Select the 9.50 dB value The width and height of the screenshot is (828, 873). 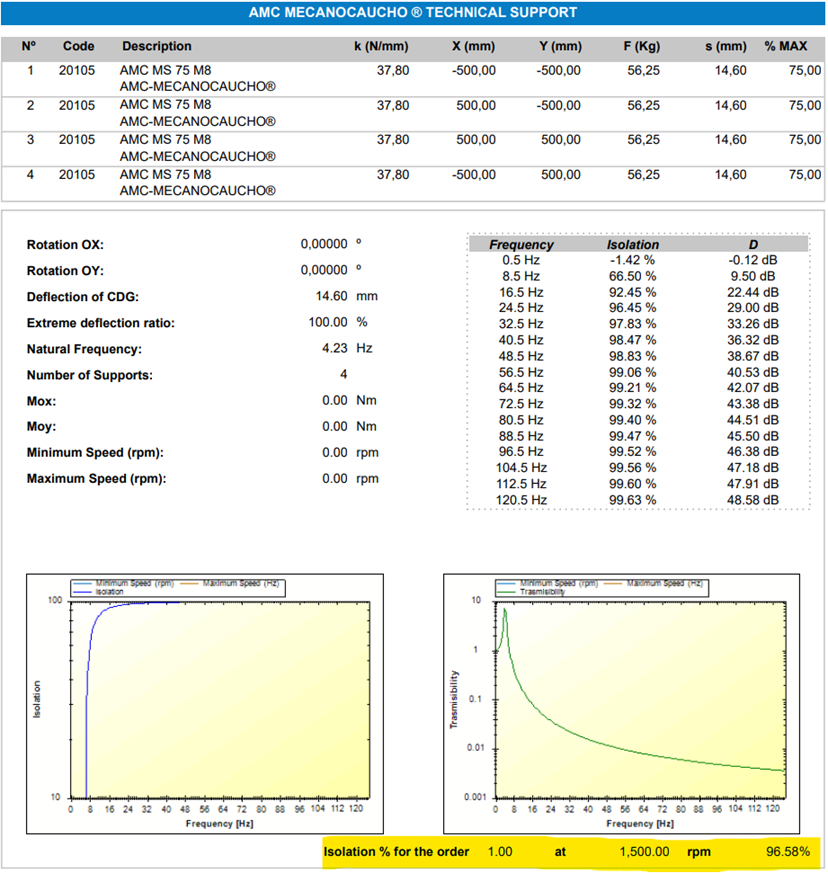[x=753, y=276]
